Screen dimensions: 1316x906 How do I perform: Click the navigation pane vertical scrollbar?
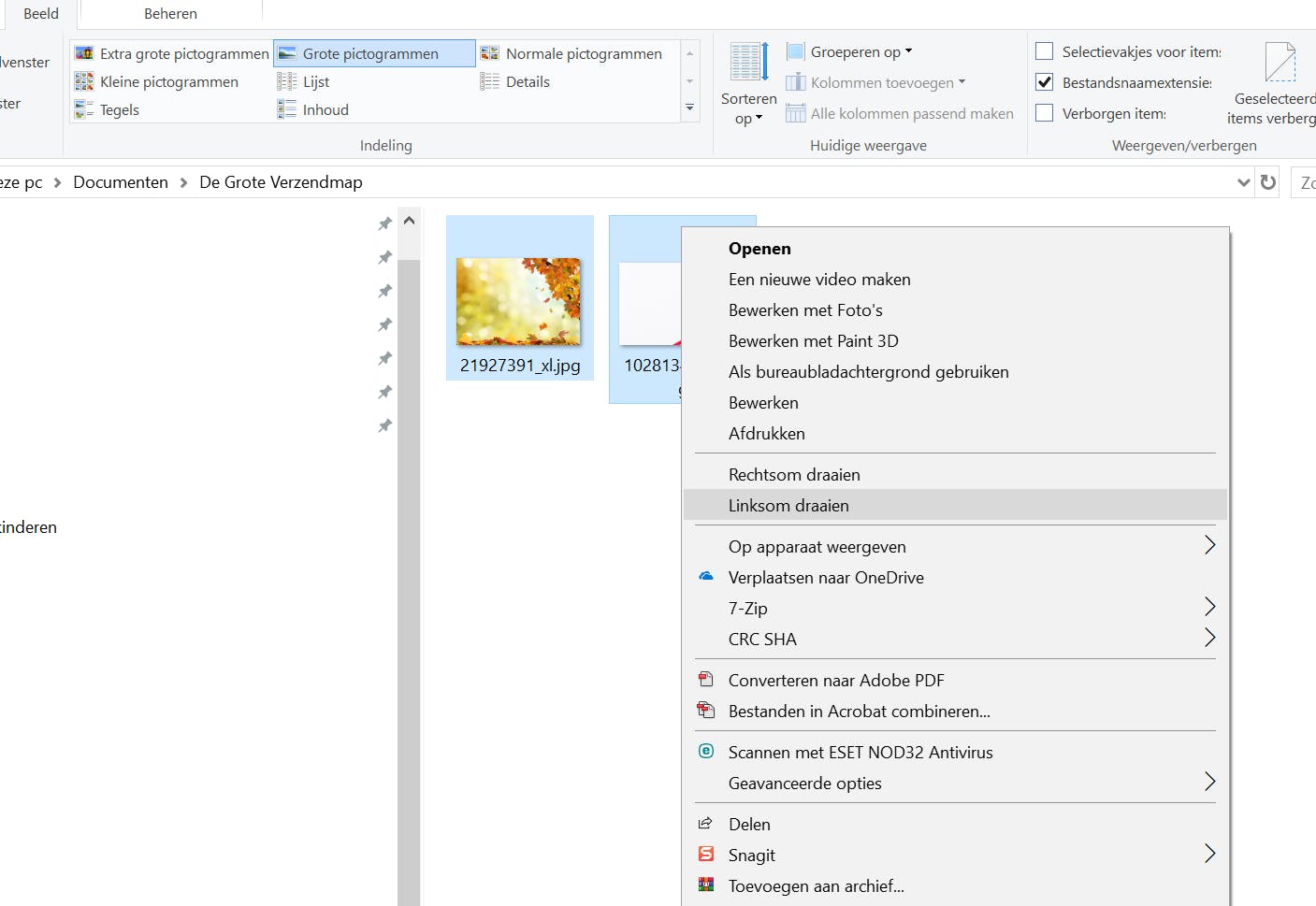point(409,561)
